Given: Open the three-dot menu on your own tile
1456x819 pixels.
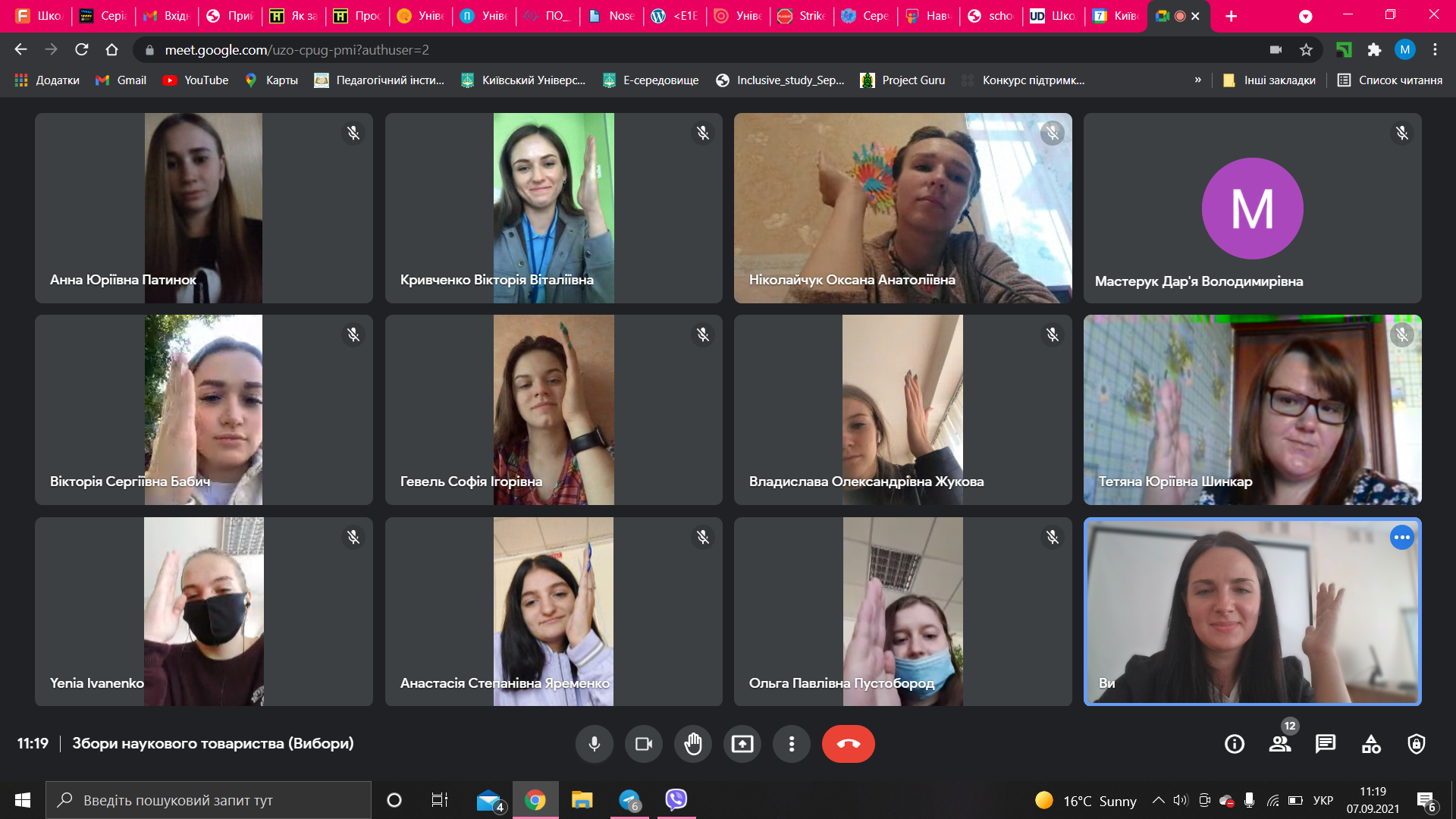Looking at the screenshot, I should (x=1401, y=538).
